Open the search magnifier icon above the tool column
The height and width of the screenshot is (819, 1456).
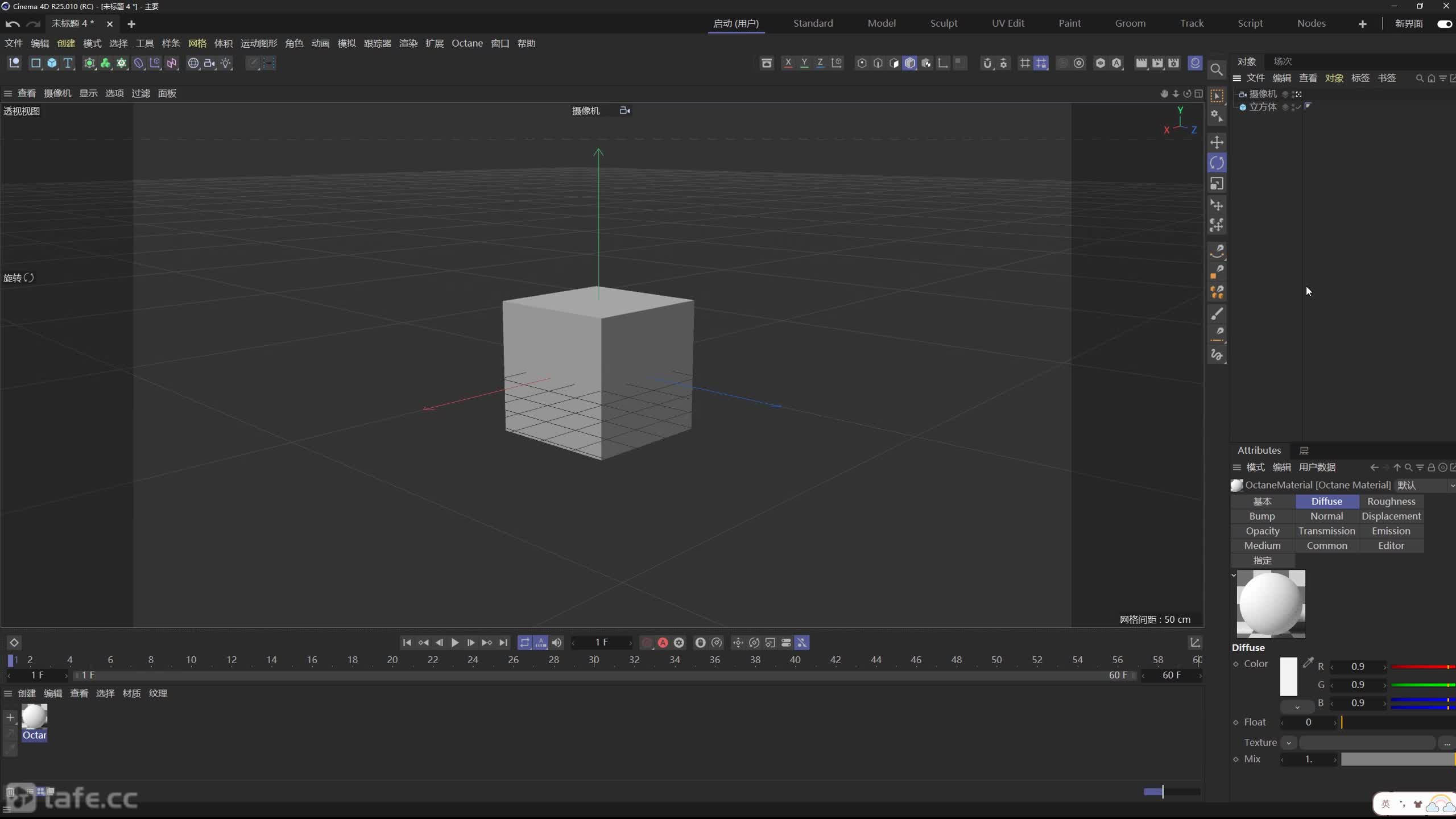pyautogui.click(x=1217, y=69)
